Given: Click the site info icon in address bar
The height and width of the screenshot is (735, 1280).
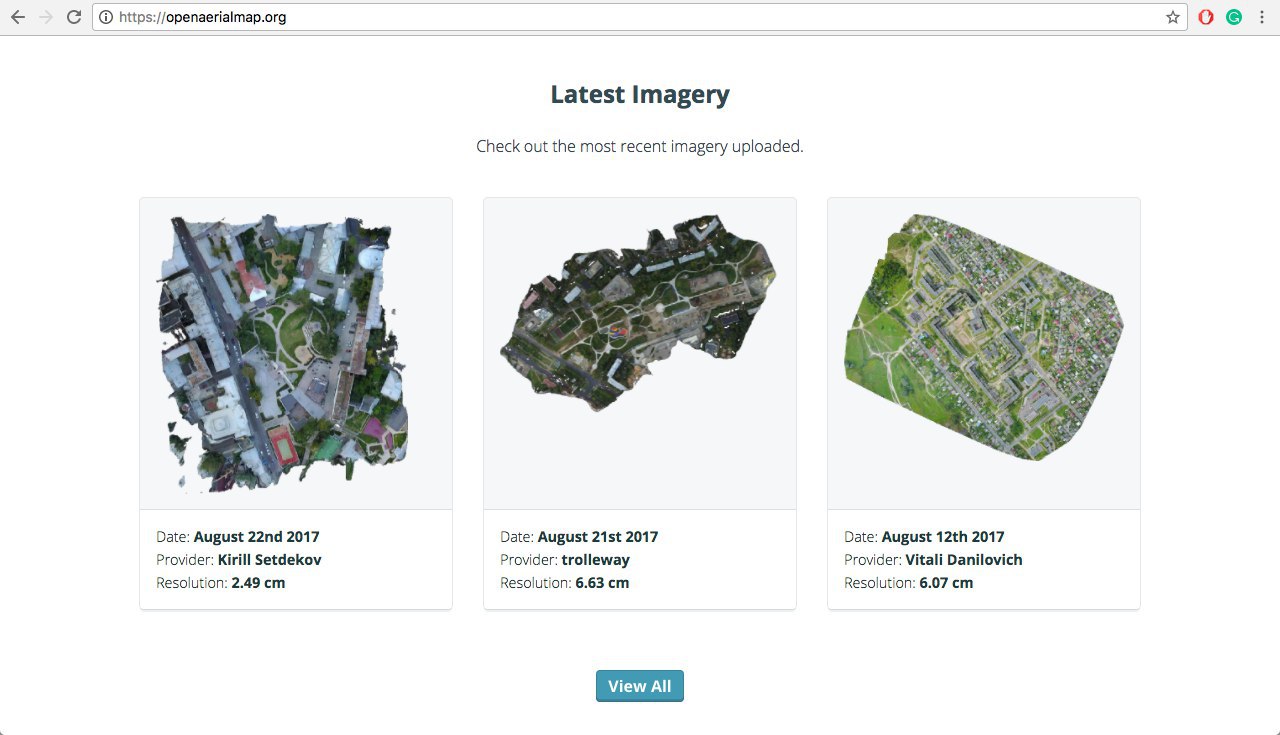Looking at the screenshot, I should coord(106,17).
